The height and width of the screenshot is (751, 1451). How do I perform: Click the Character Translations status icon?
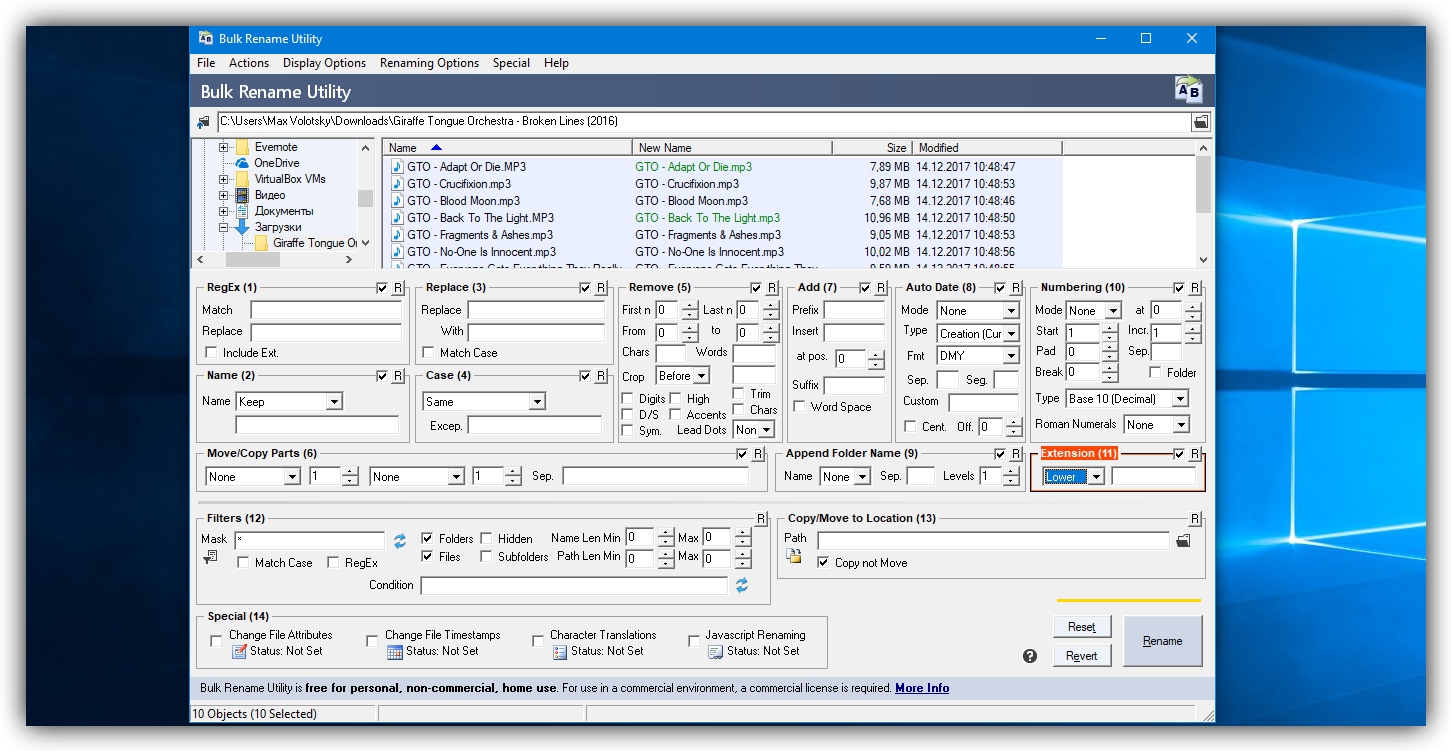coord(559,652)
